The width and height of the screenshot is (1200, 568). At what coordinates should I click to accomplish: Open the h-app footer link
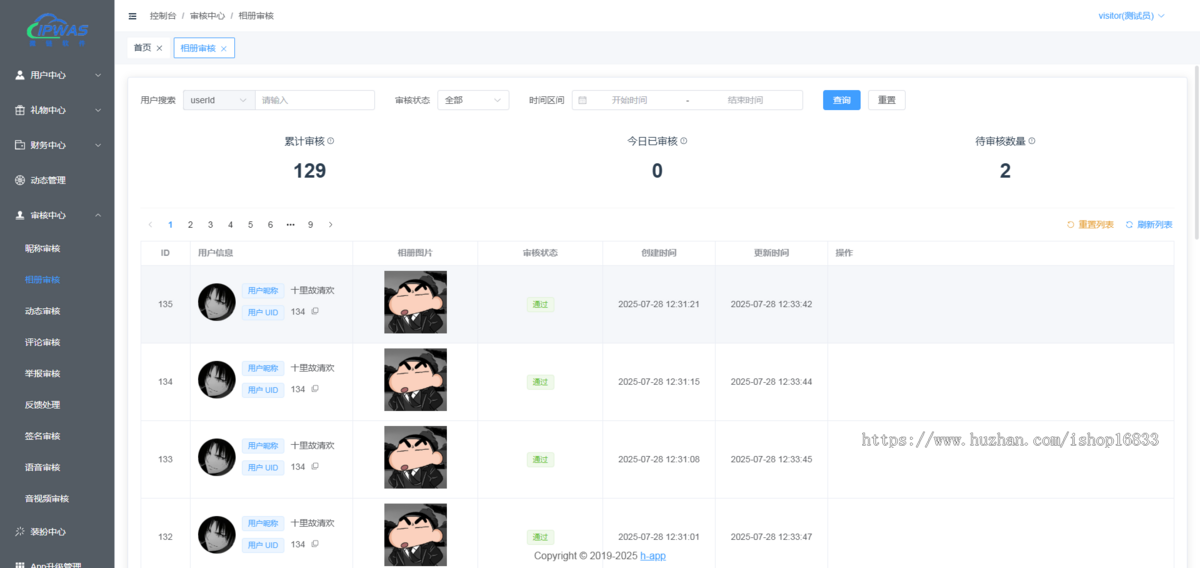[653, 556]
